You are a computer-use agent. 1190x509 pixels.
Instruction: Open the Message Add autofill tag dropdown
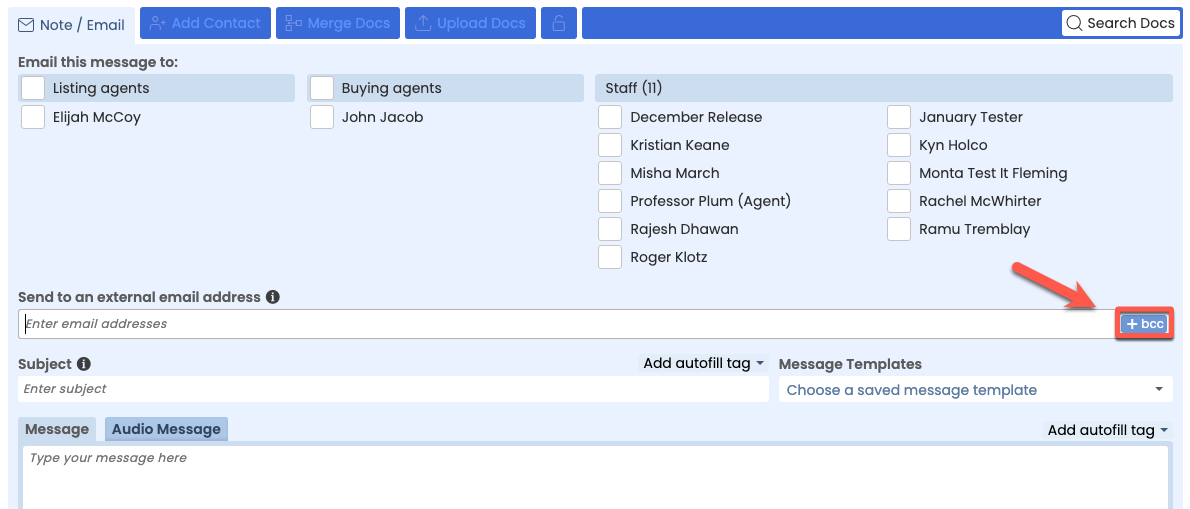[x=1108, y=430]
